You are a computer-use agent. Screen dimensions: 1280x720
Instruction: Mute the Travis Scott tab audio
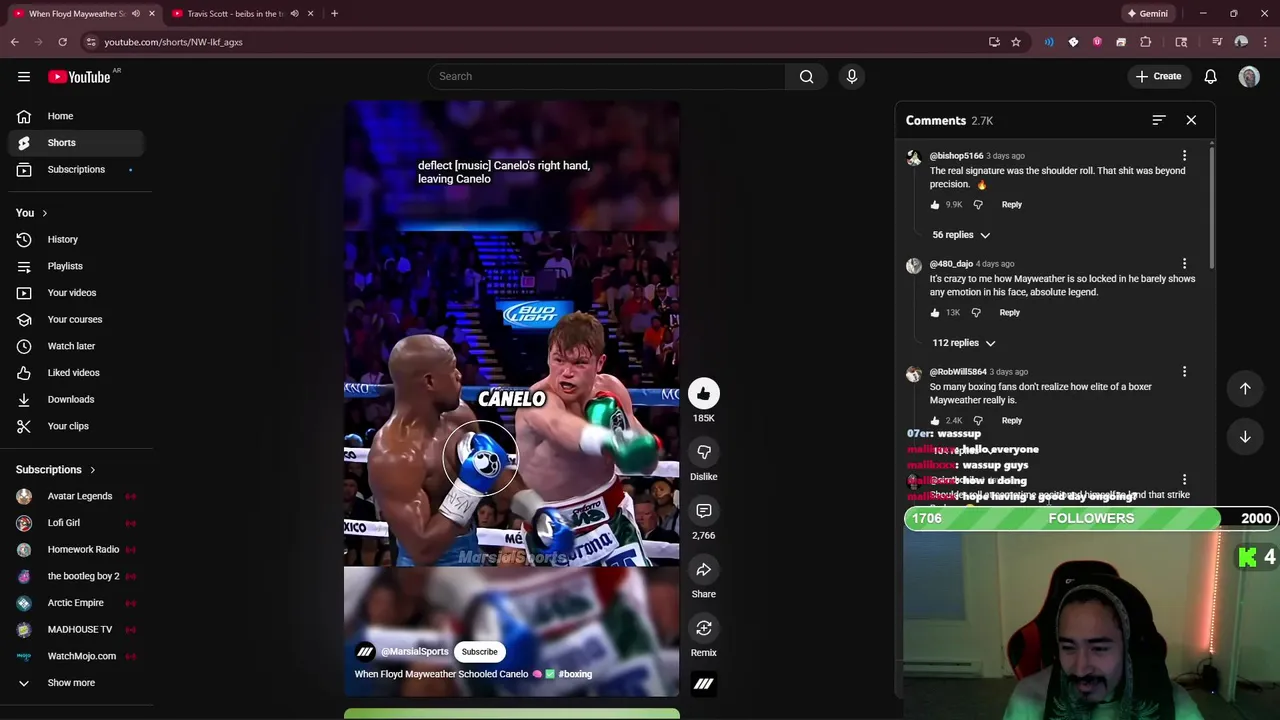pos(294,14)
